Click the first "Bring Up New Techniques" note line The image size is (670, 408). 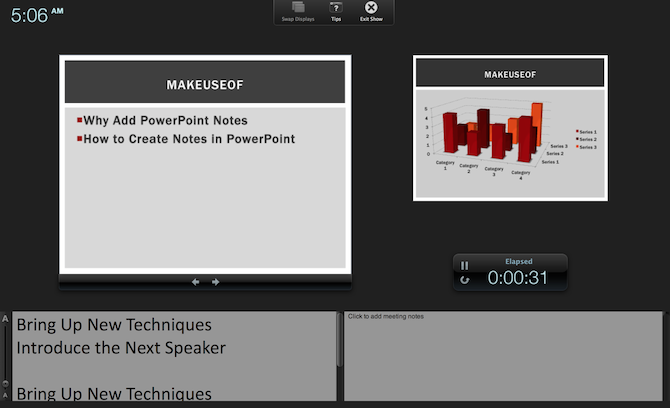(114, 325)
